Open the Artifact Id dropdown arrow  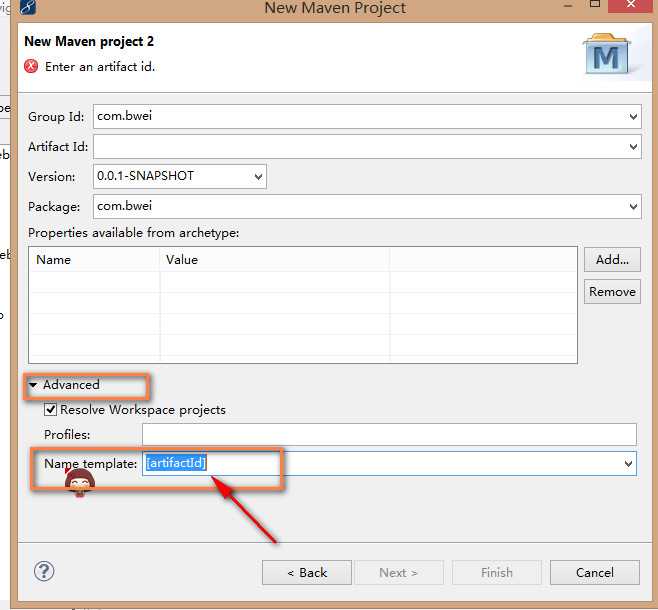pyautogui.click(x=633, y=147)
